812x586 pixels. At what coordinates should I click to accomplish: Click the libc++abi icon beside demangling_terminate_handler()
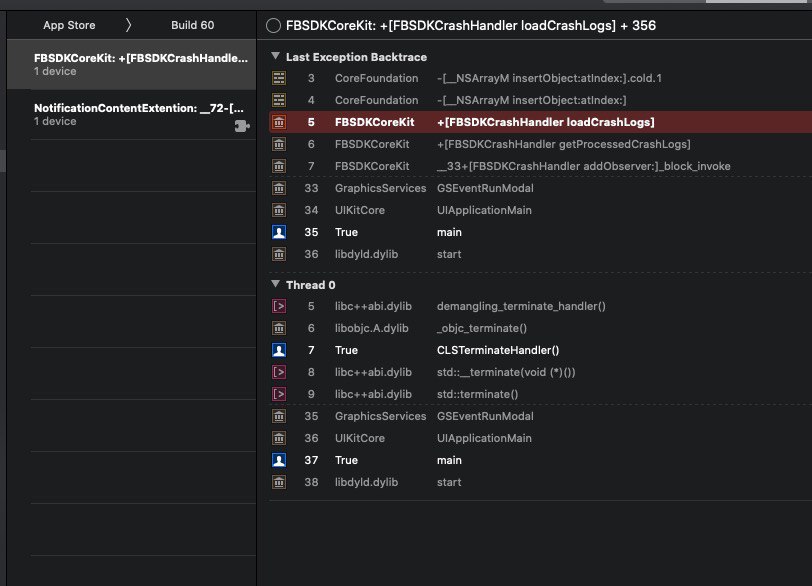click(x=280, y=306)
